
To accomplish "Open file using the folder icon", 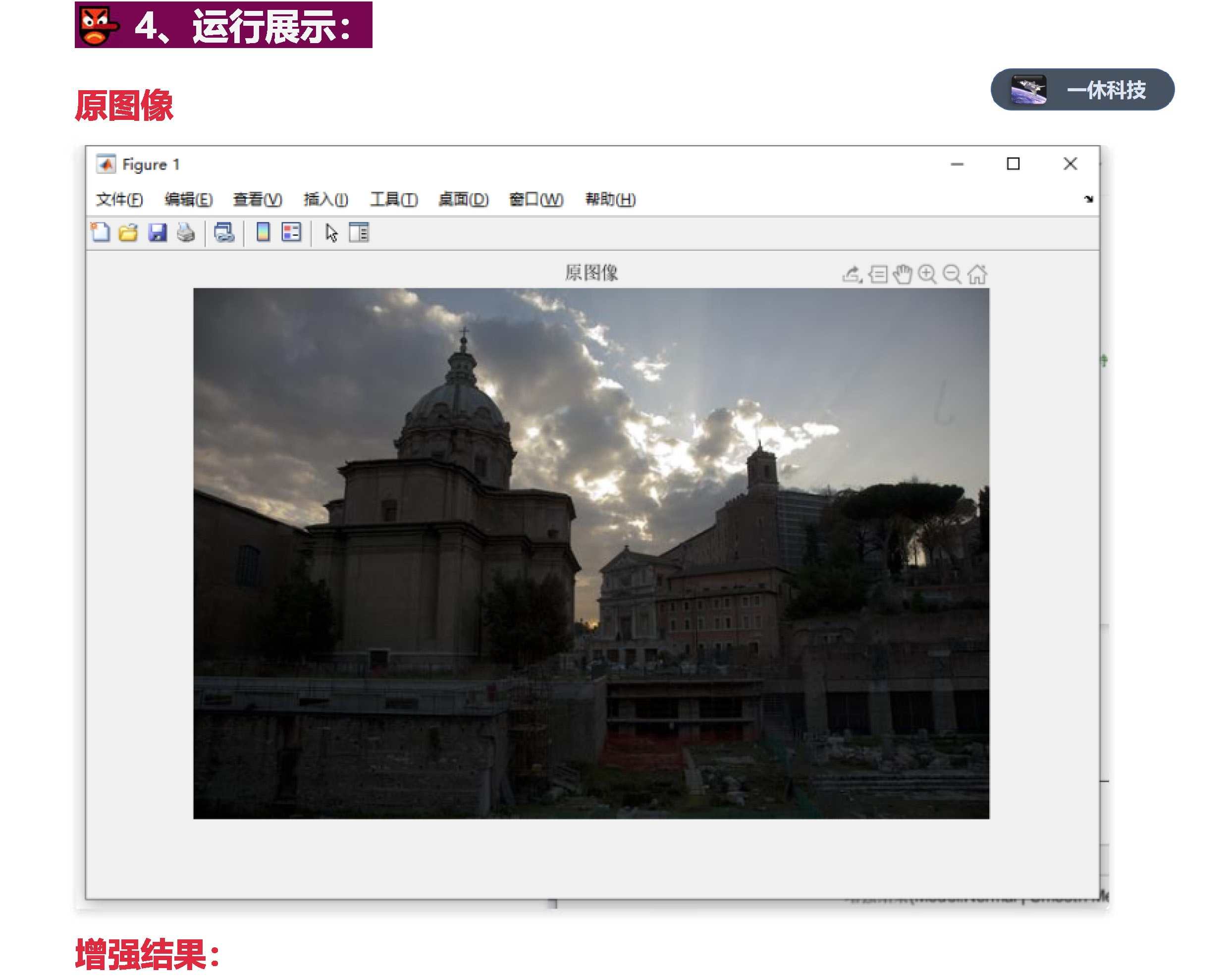I will point(128,232).
